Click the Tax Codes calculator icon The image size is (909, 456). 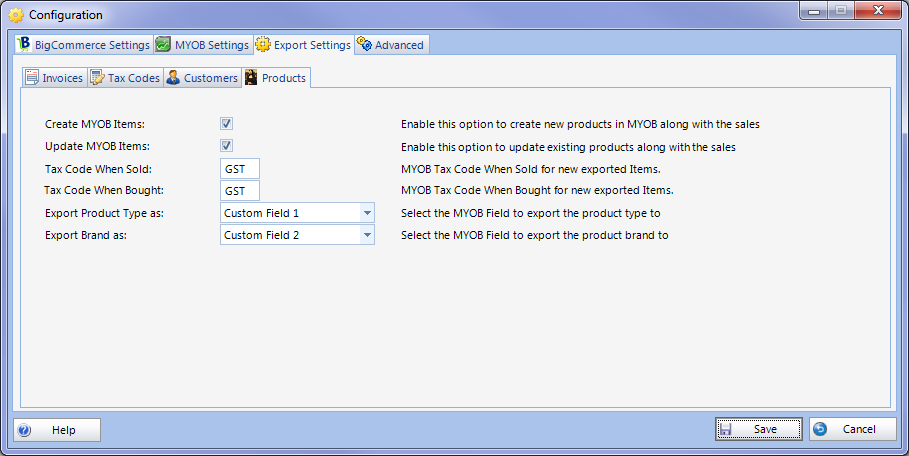(97, 78)
